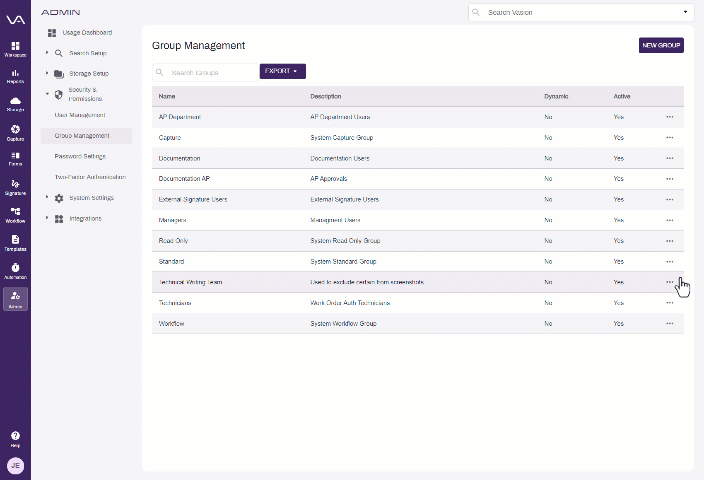Image resolution: width=704 pixels, height=480 pixels.
Task: Open the Signature section in sidebar
Action: (x=15, y=187)
